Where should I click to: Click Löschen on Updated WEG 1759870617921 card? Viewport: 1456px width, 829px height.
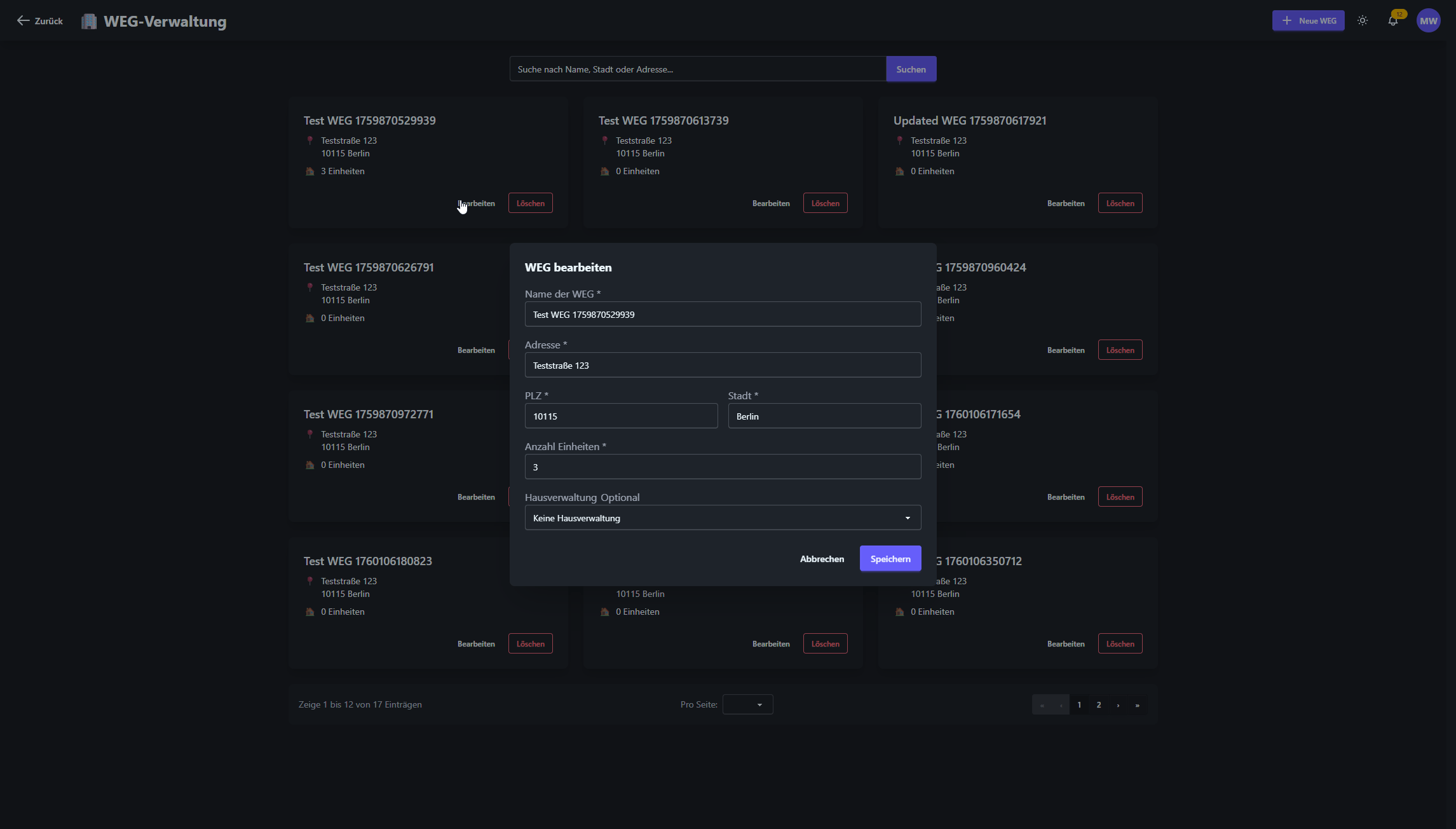[x=1120, y=203]
